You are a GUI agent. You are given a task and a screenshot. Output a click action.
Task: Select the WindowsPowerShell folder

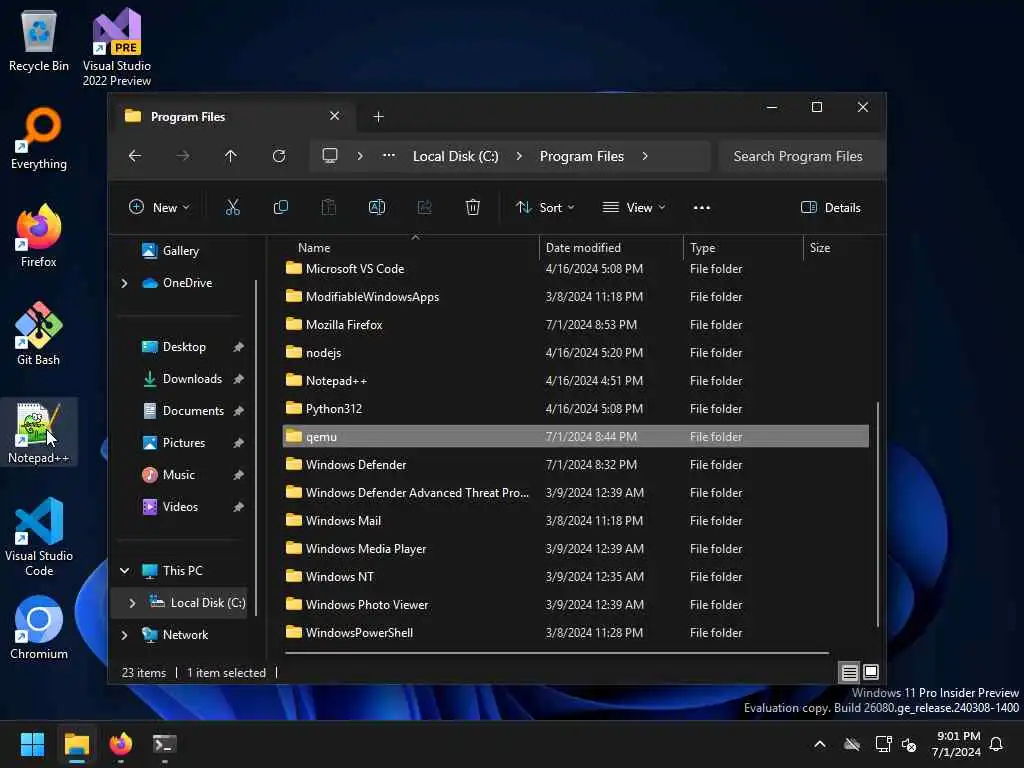[575, 633]
